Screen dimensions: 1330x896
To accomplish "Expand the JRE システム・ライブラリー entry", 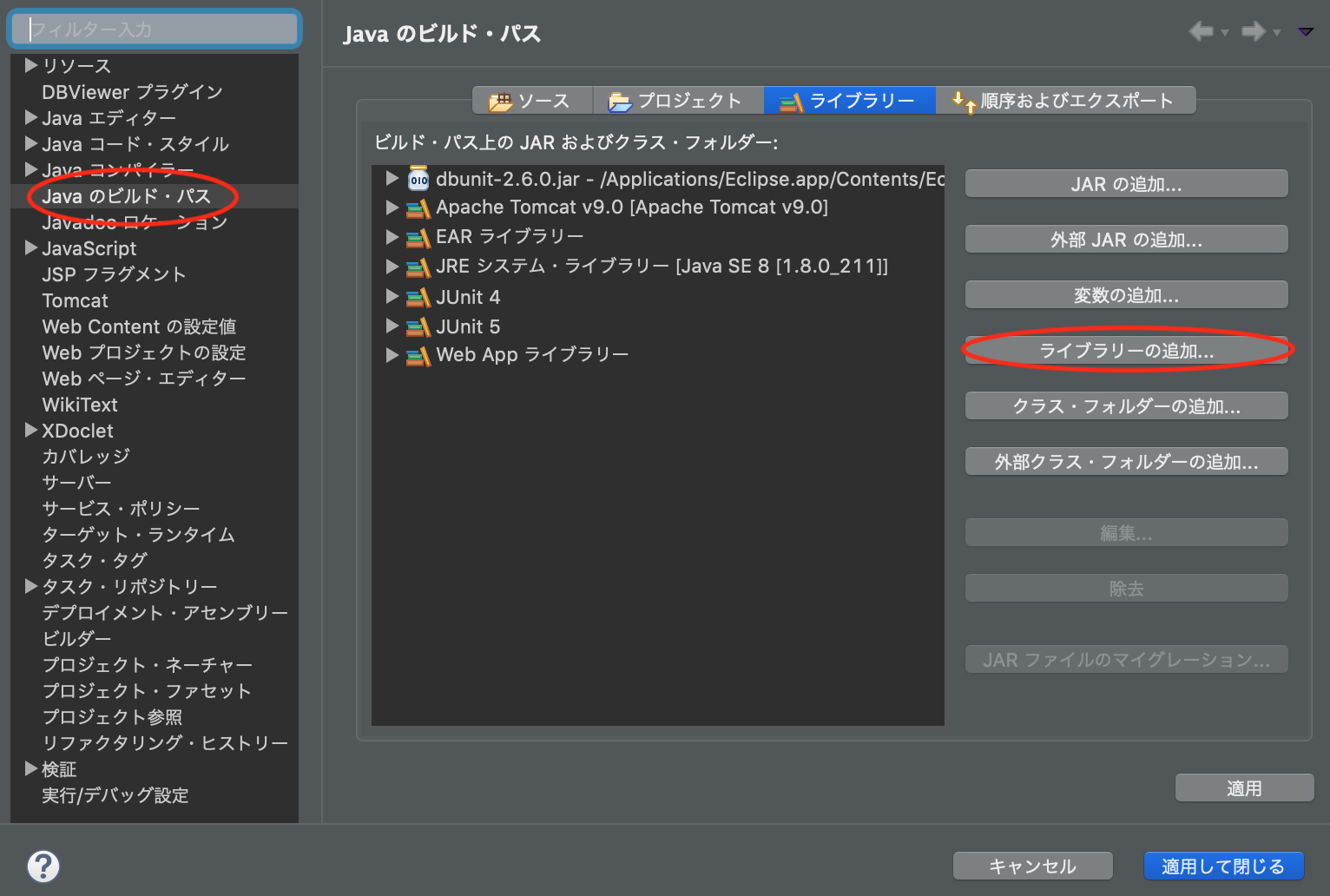I will click(x=392, y=267).
